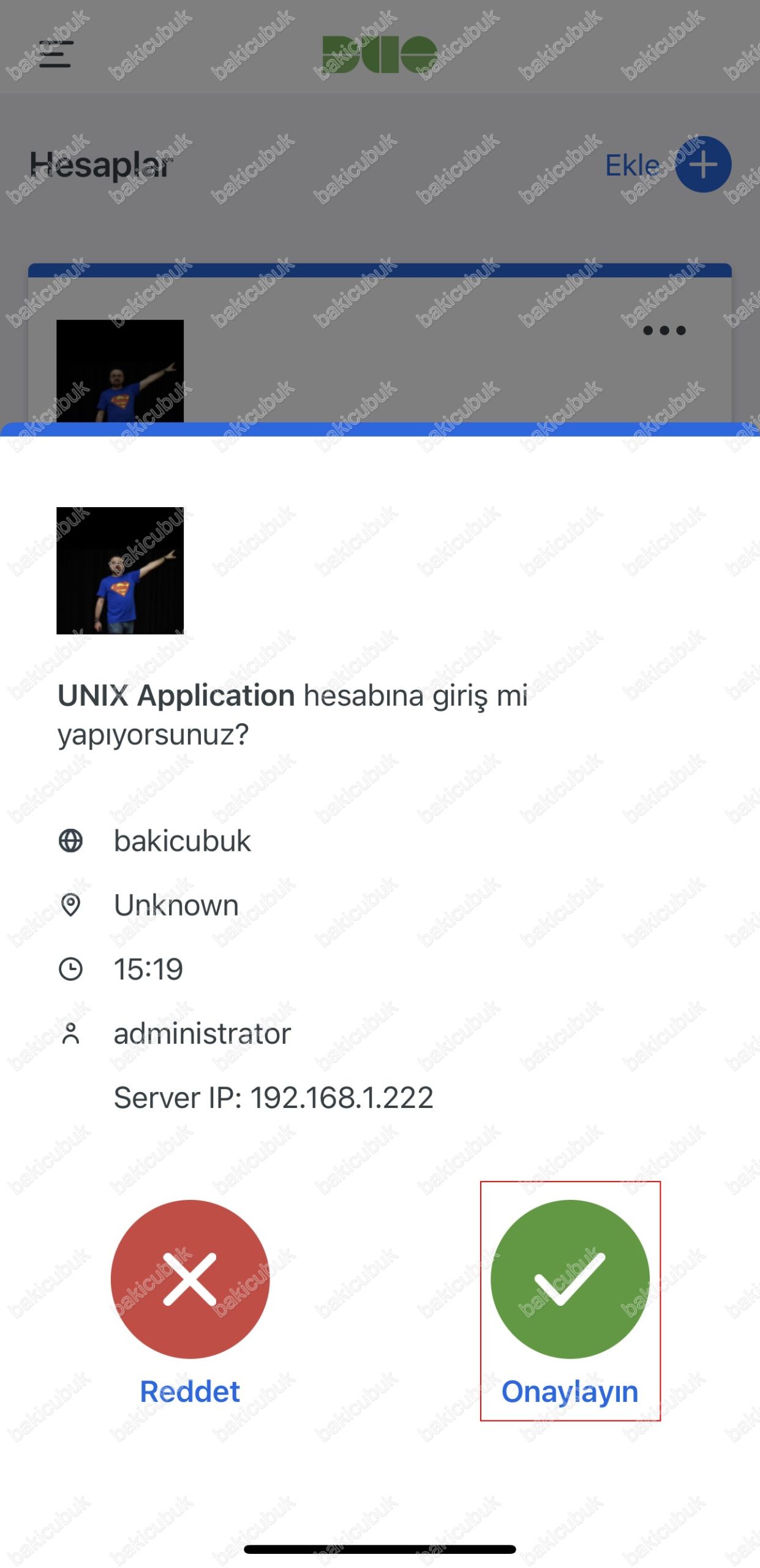Viewport: 760px width, 1568px height.
Task: Tap the Duo logo in header
Action: tap(380, 54)
